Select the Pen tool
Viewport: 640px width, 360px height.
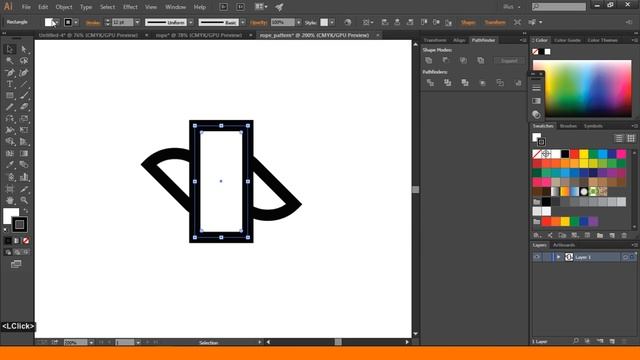pos(10,73)
